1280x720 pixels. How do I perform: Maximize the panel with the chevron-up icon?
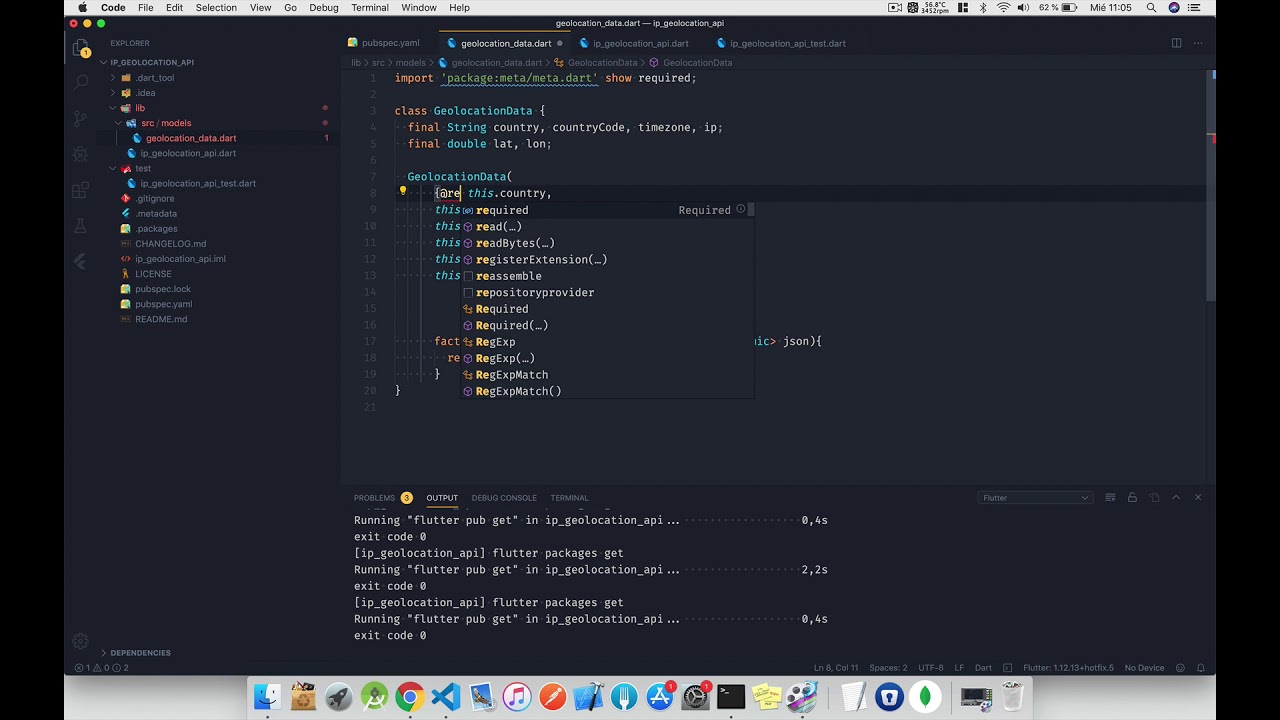pos(1176,498)
